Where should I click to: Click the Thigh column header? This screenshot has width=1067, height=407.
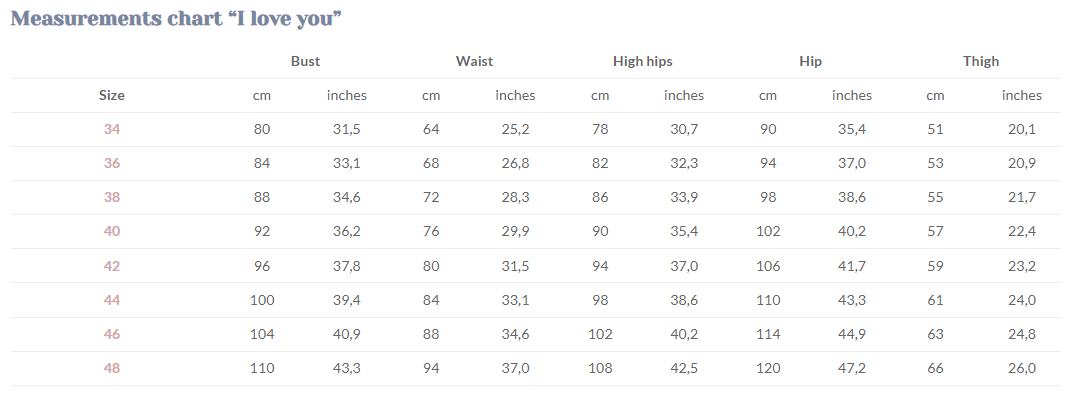point(981,61)
